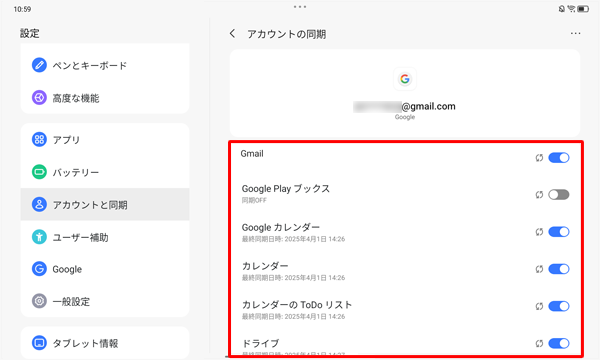
Task: Tap the sync arrows icon beside Gmail
Action: [x=539, y=158]
